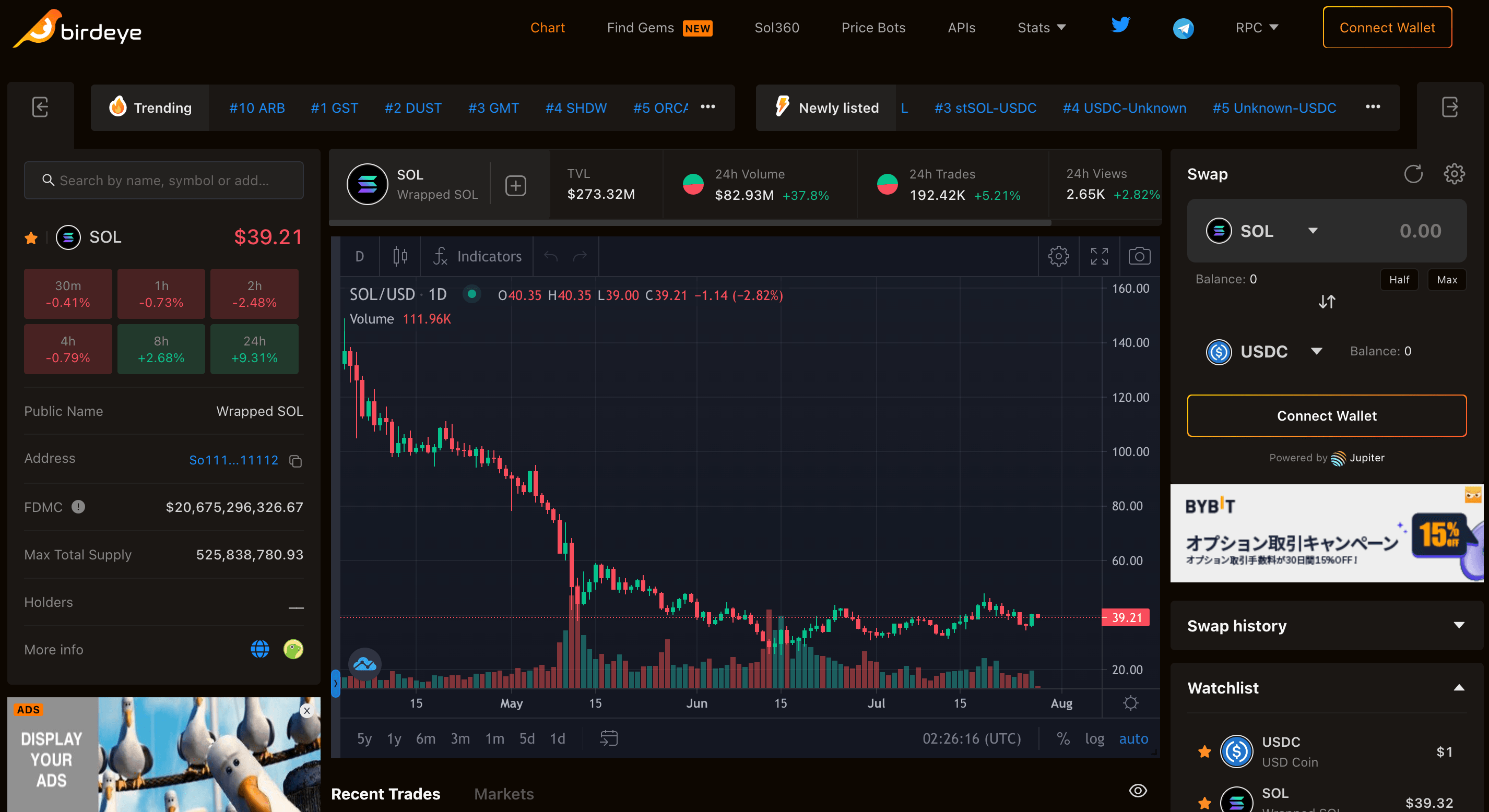
Task: Toggle auto scale on chart
Action: coord(1133,738)
